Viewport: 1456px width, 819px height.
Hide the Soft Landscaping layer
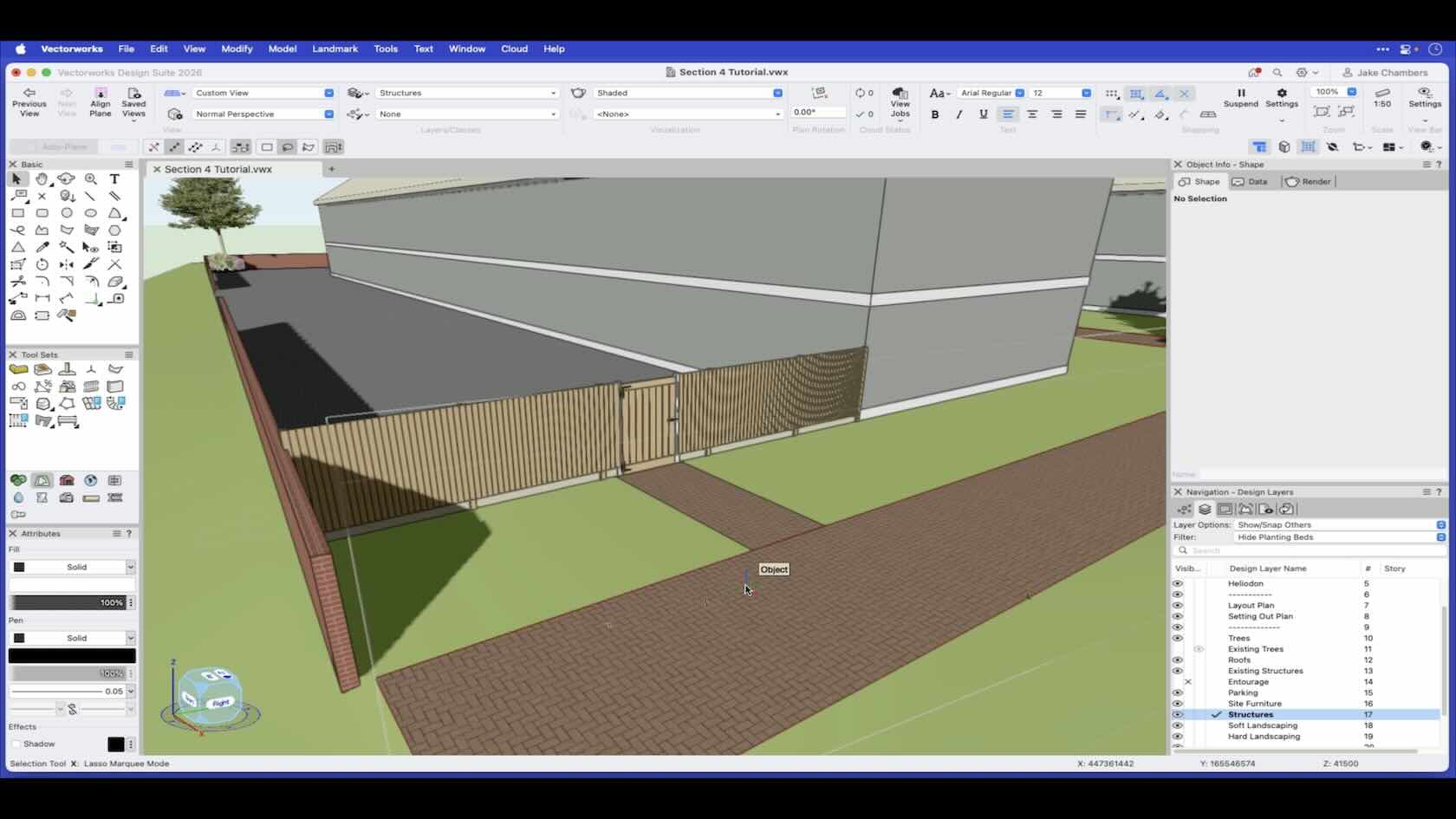click(x=1177, y=725)
